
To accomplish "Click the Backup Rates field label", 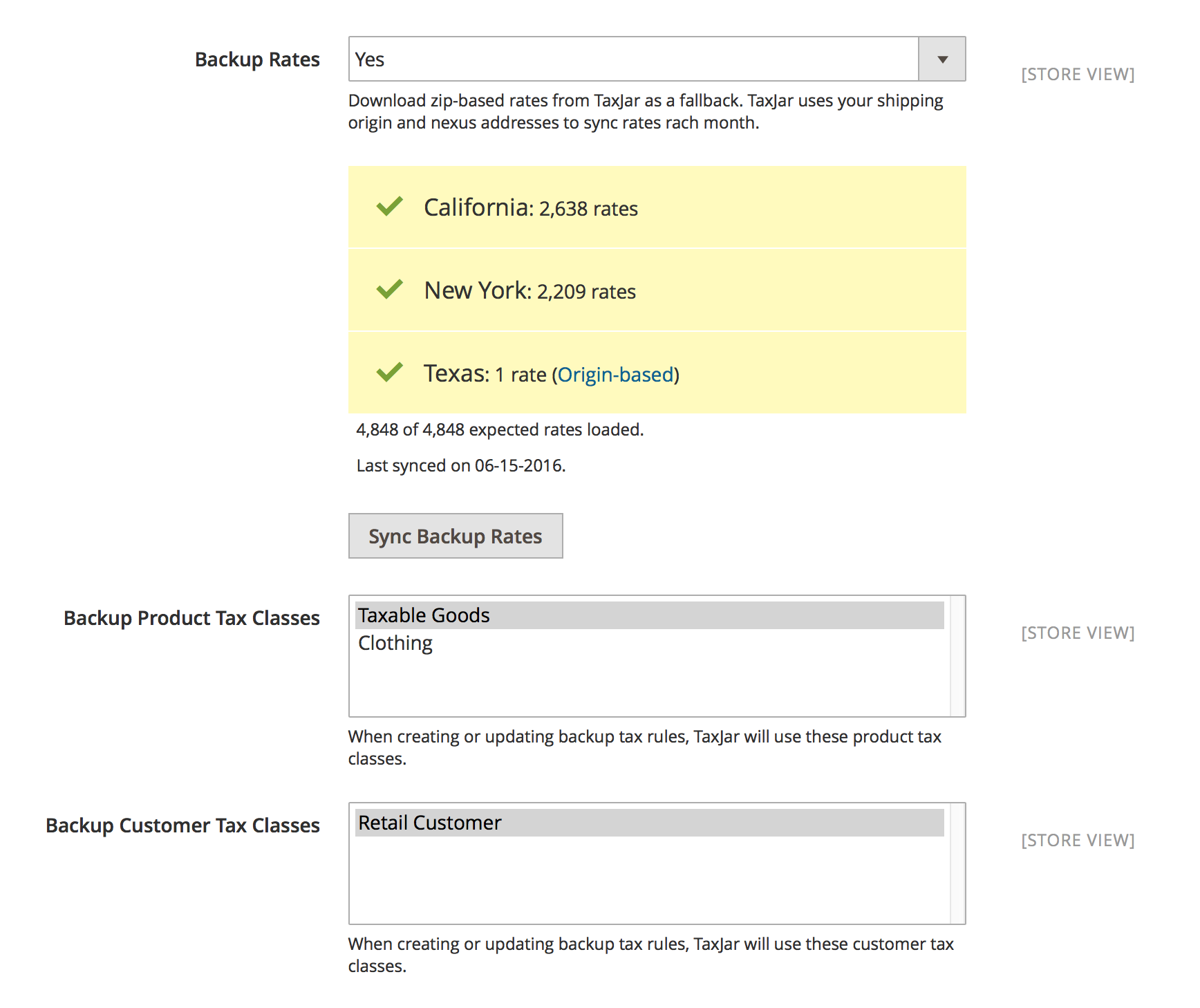I will (257, 59).
